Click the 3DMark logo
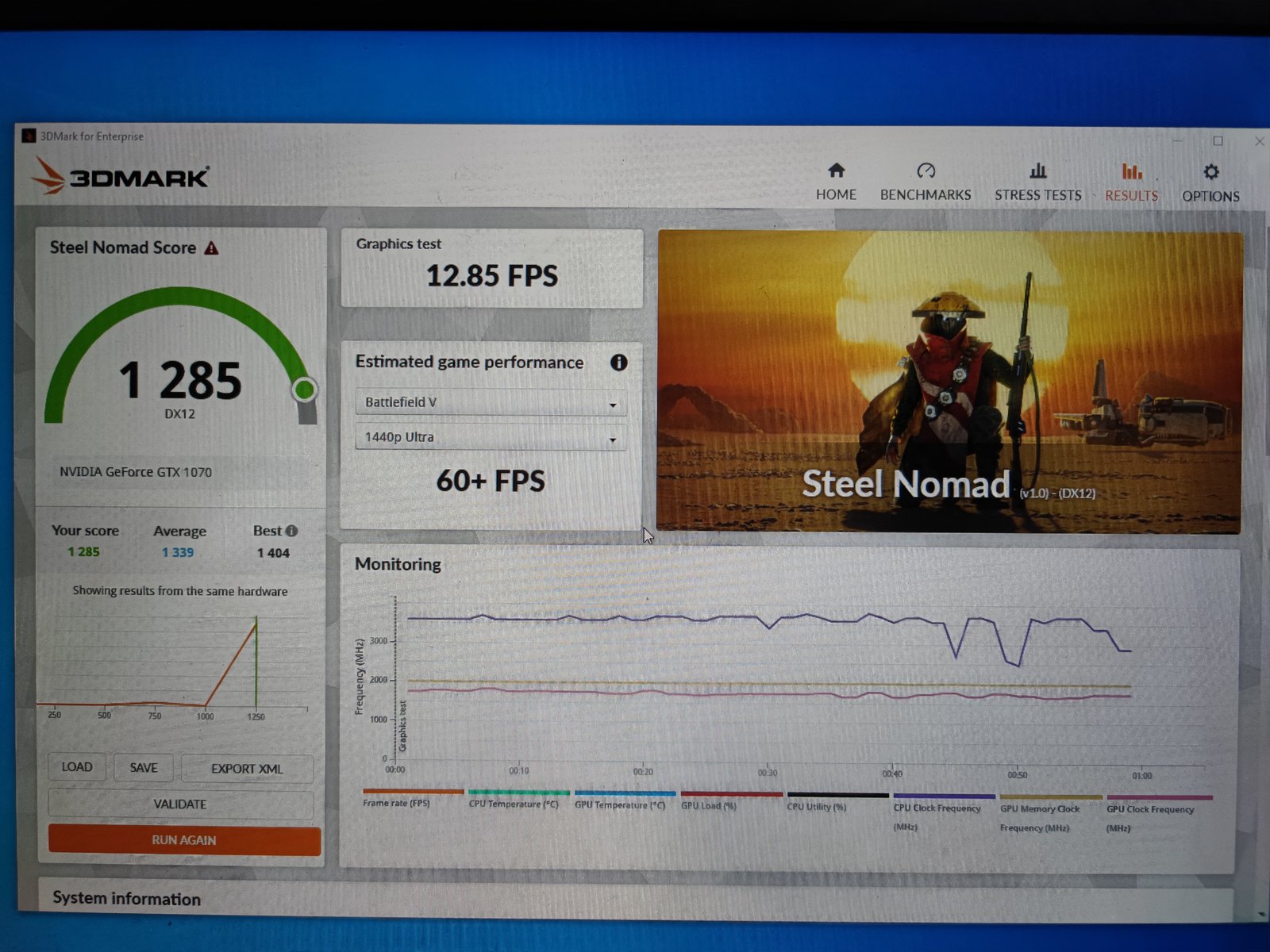1270x952 pixels. pyautogui.click(x=121, y=175)
